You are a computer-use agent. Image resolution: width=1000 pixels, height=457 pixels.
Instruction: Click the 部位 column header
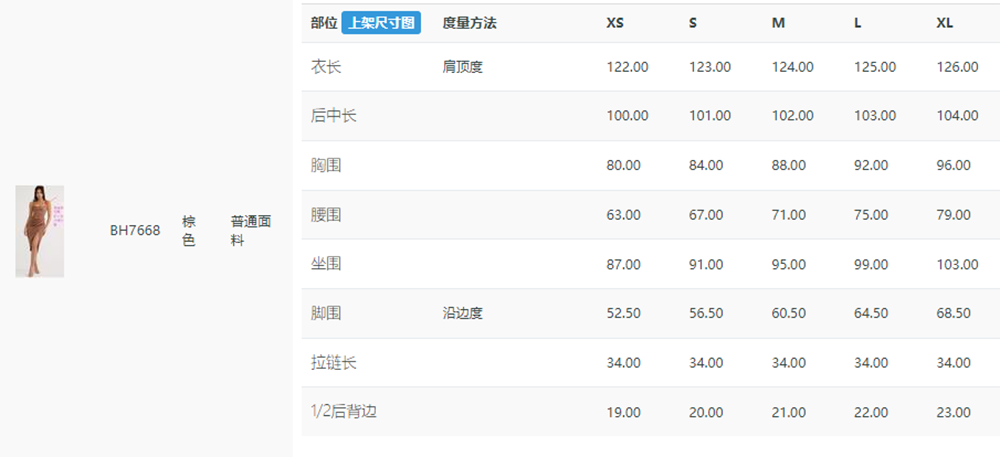(324, 24)
